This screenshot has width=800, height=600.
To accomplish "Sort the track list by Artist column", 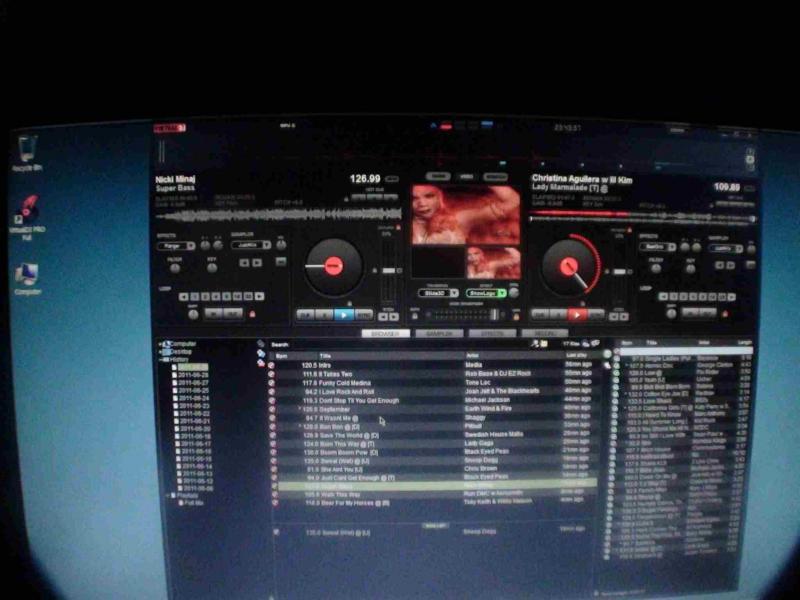I will click(x=472, y=356).
